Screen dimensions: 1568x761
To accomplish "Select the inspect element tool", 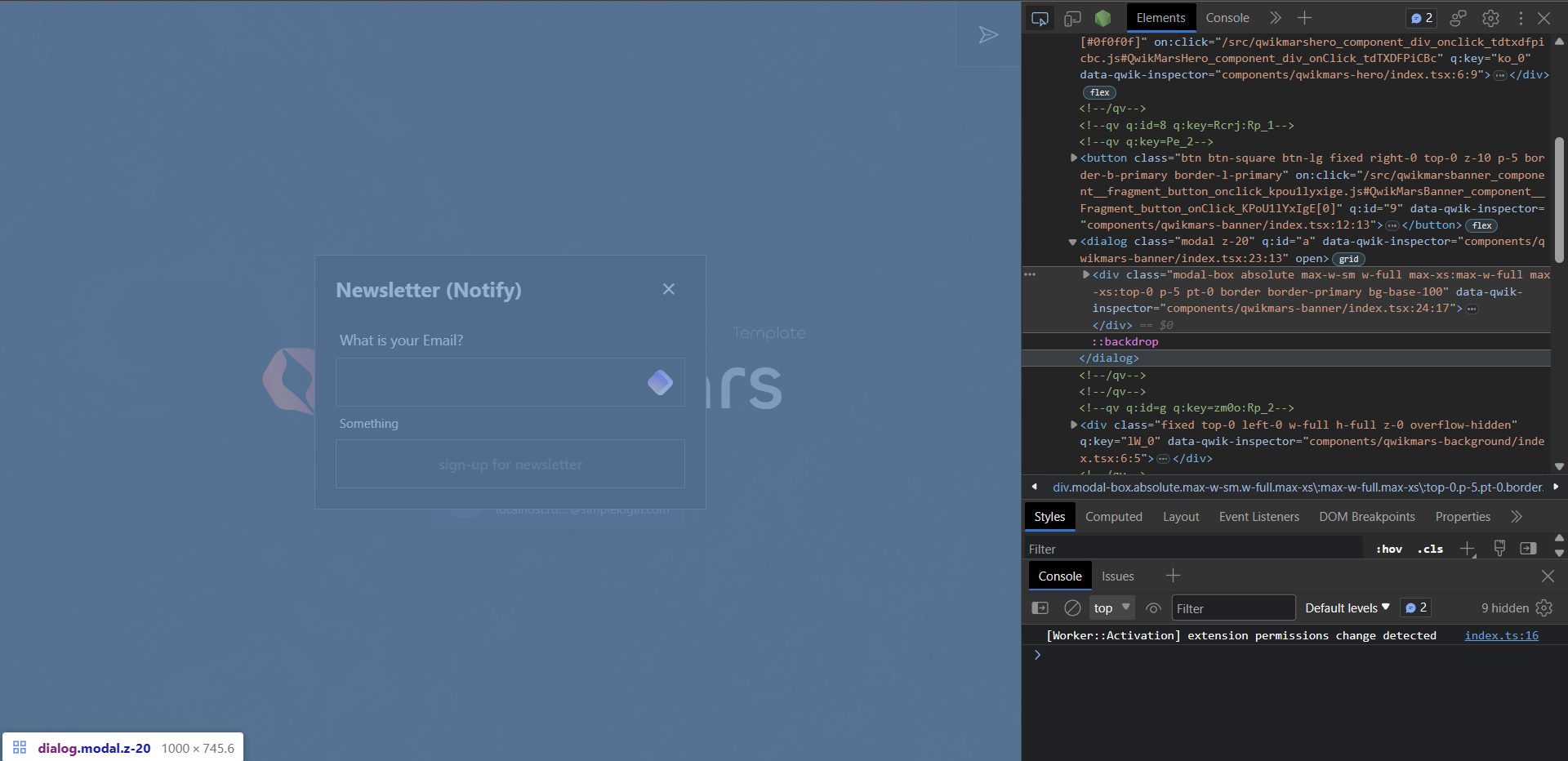I will click(1040, 17).
